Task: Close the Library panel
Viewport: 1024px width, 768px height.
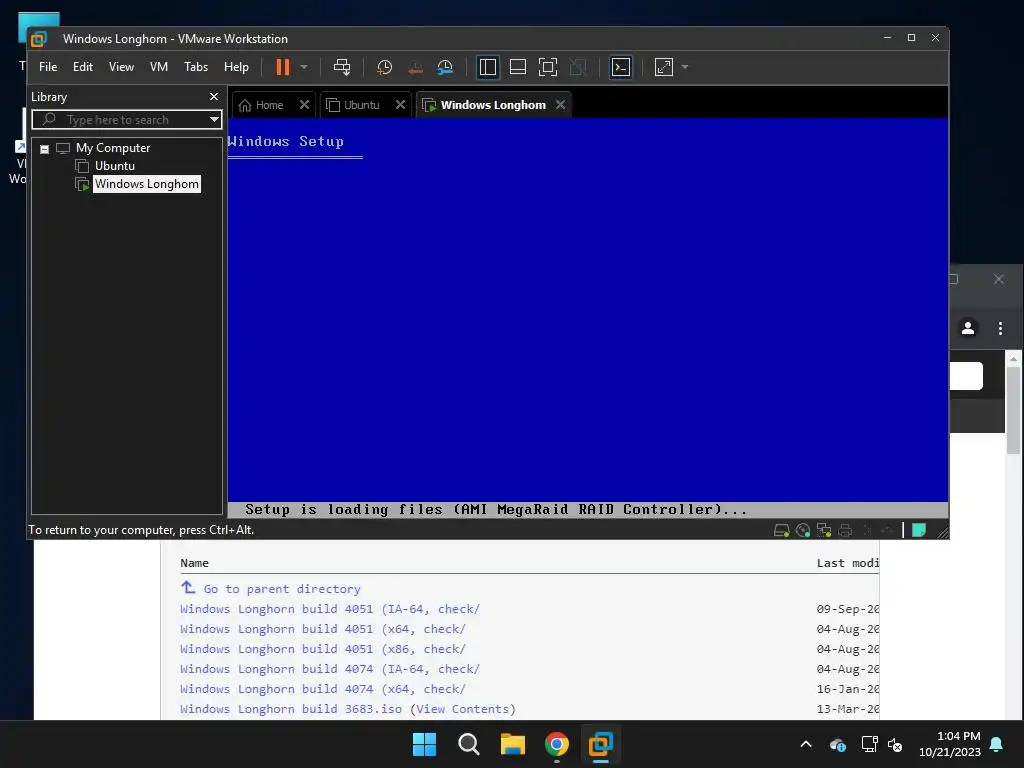Action: coord(214,97)
